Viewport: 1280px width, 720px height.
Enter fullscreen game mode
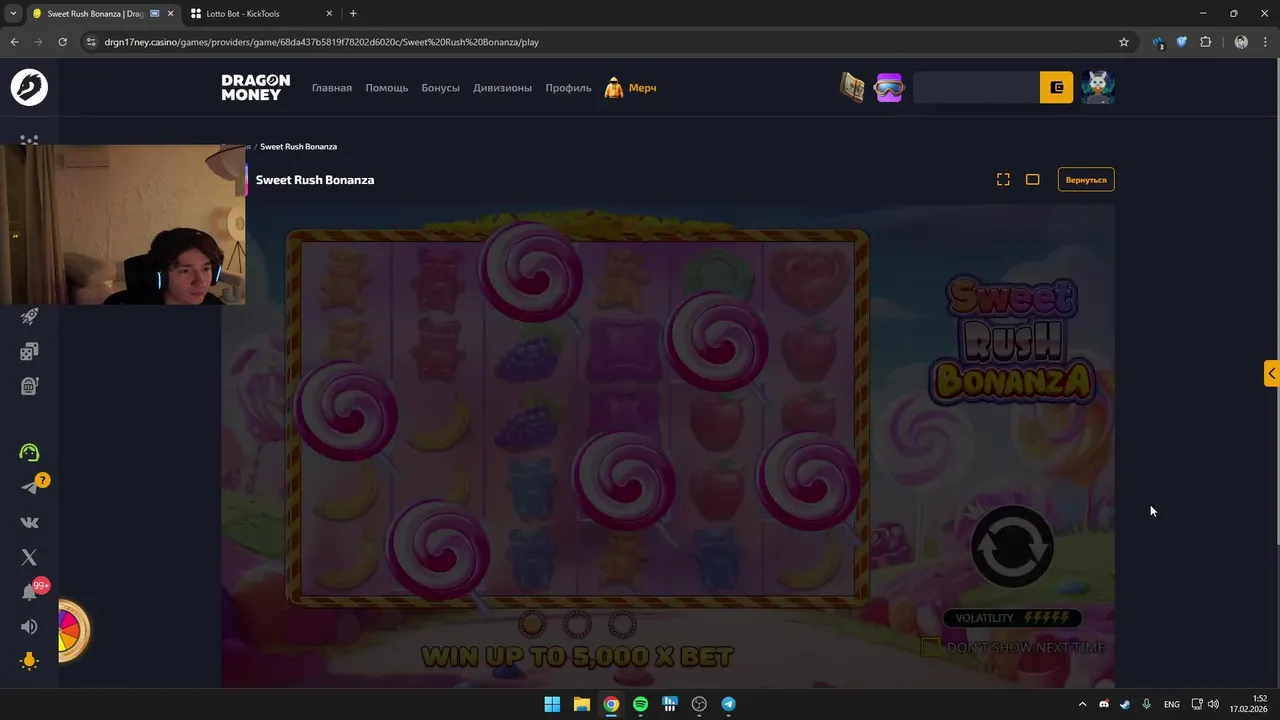(x=1003, y=179)
